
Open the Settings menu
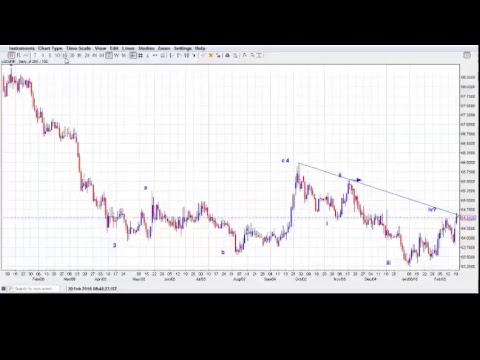(183, 48)
